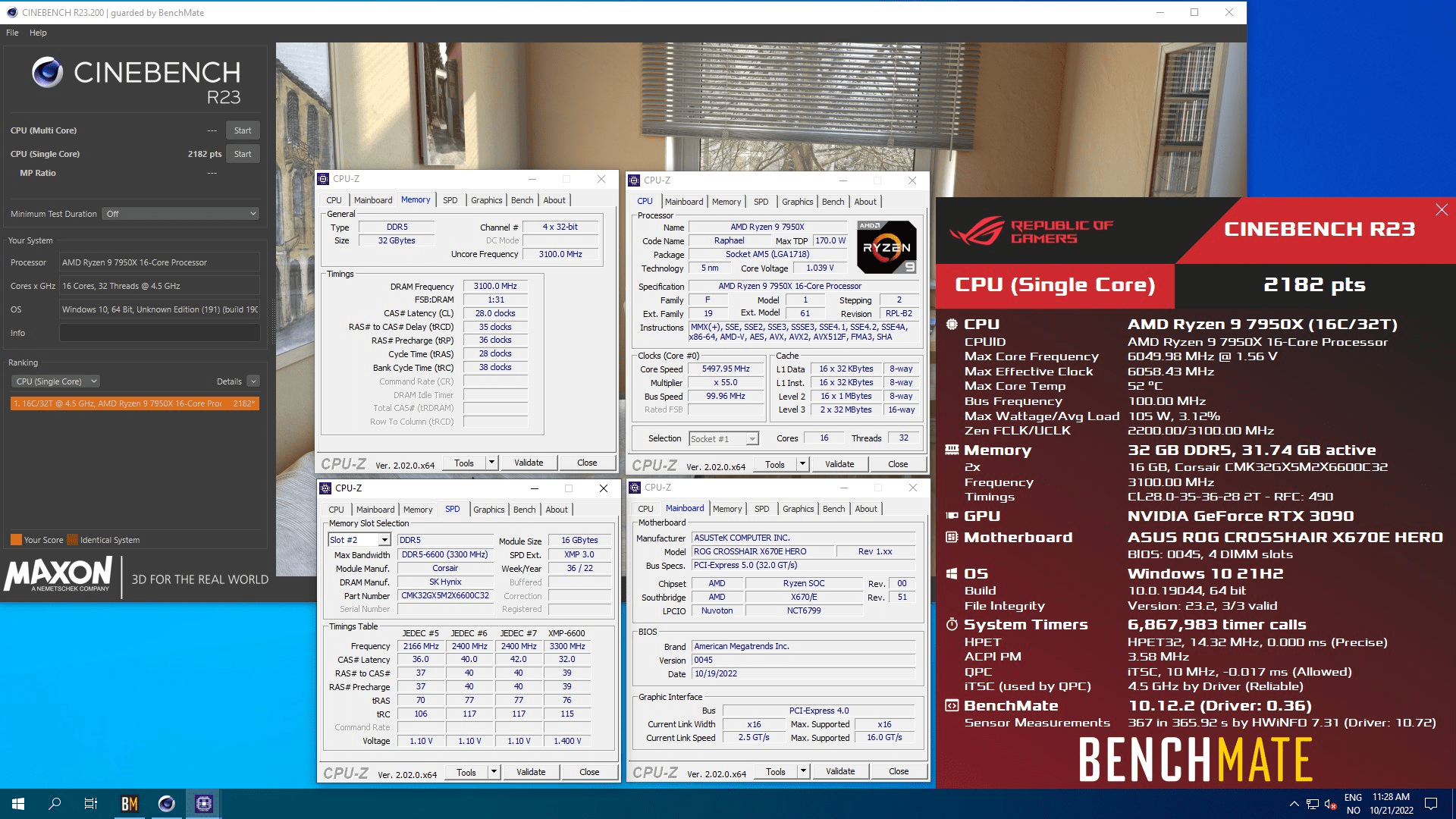The width and height of the screenshot is (1456, 819).
Task: Click Close button in SPD CPU-Z window
Action: point(589,772)
